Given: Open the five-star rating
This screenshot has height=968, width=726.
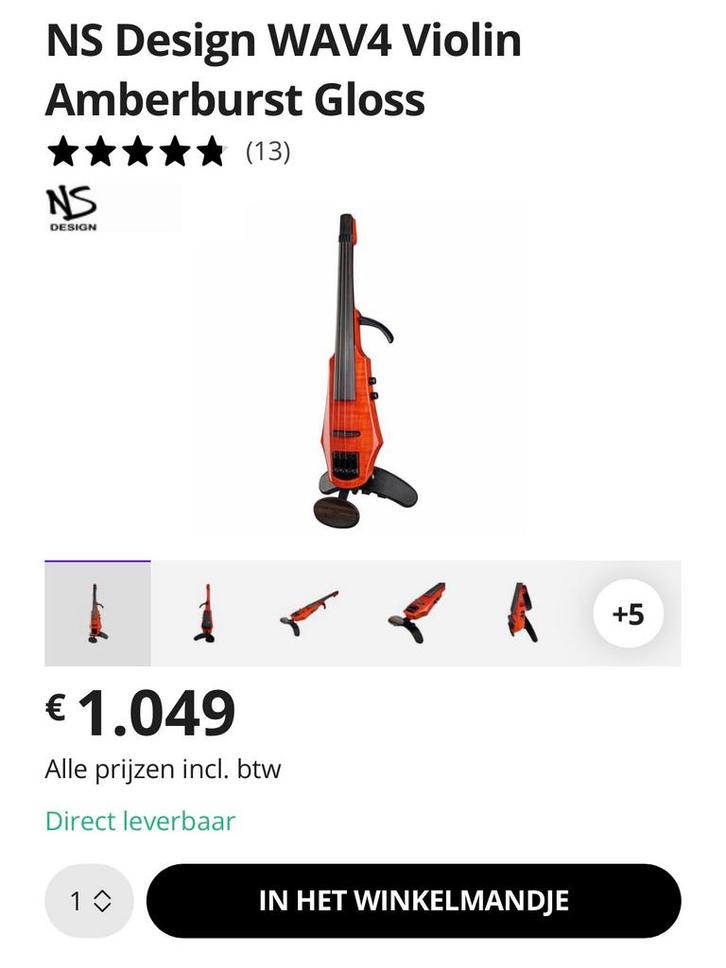Looking at the screenshot, I should [x=136, y=152].
